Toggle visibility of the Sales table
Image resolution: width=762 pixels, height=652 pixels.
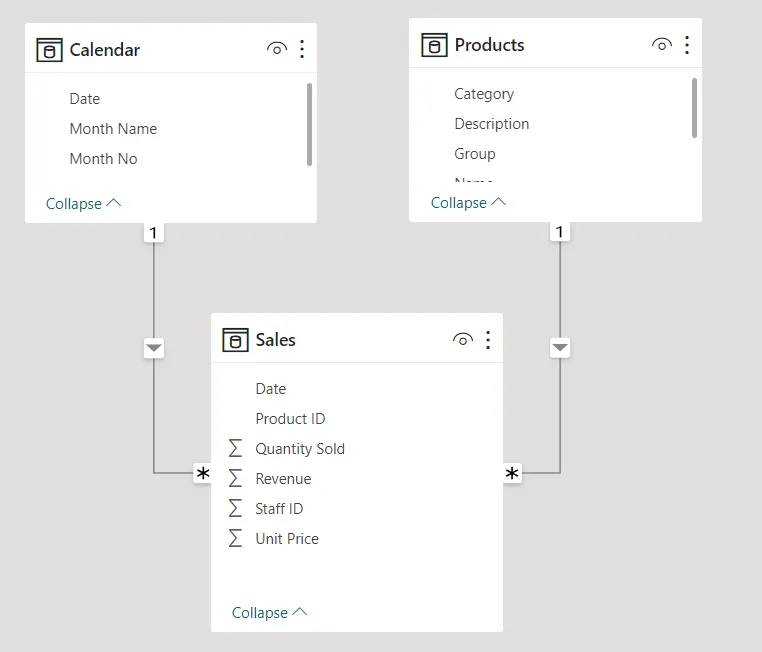(462, 340)
